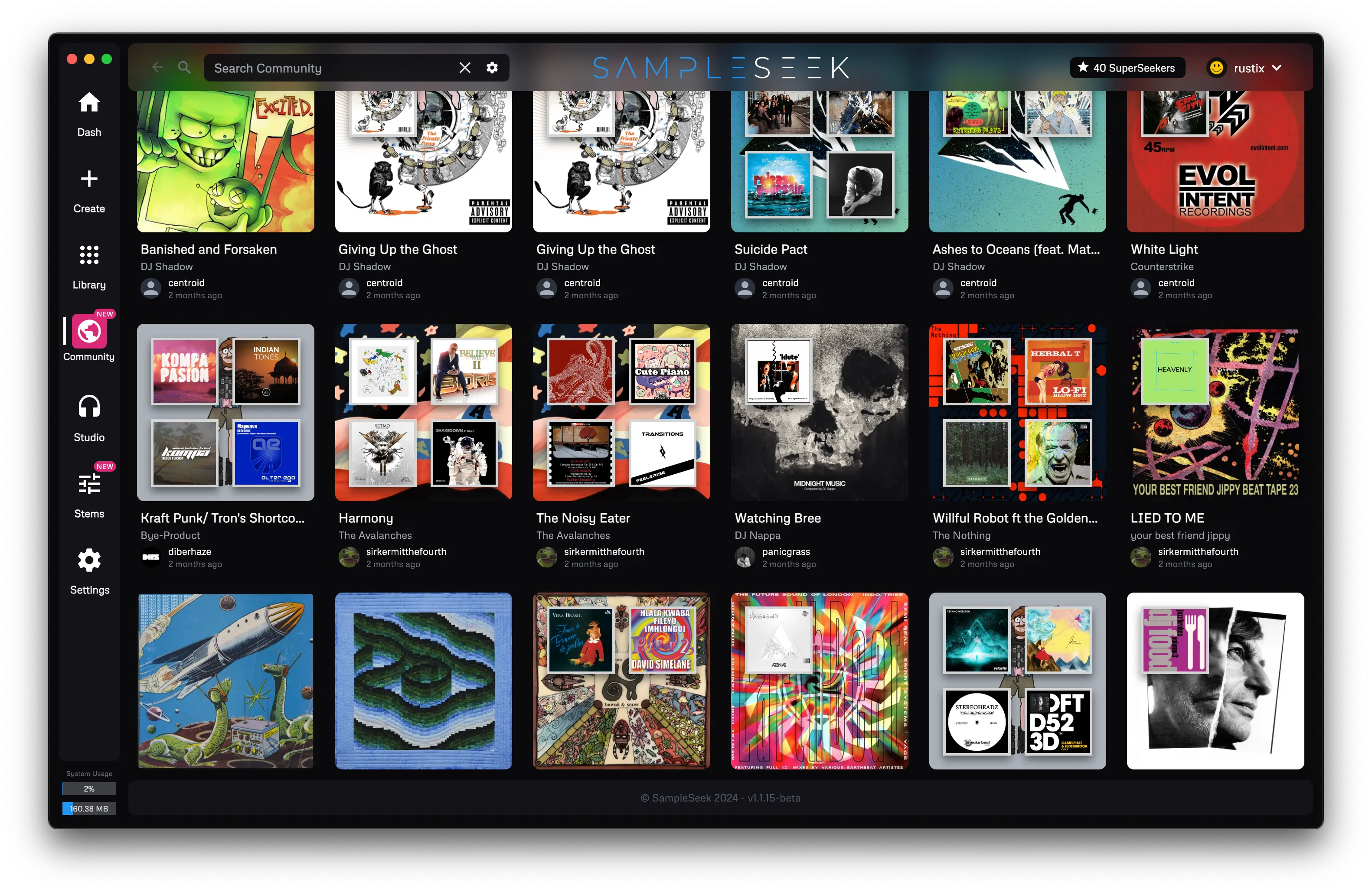Screen dimensions: 1372x893
Task: Click centroid avatar under White Light
Action: [x=1141, y=289]
